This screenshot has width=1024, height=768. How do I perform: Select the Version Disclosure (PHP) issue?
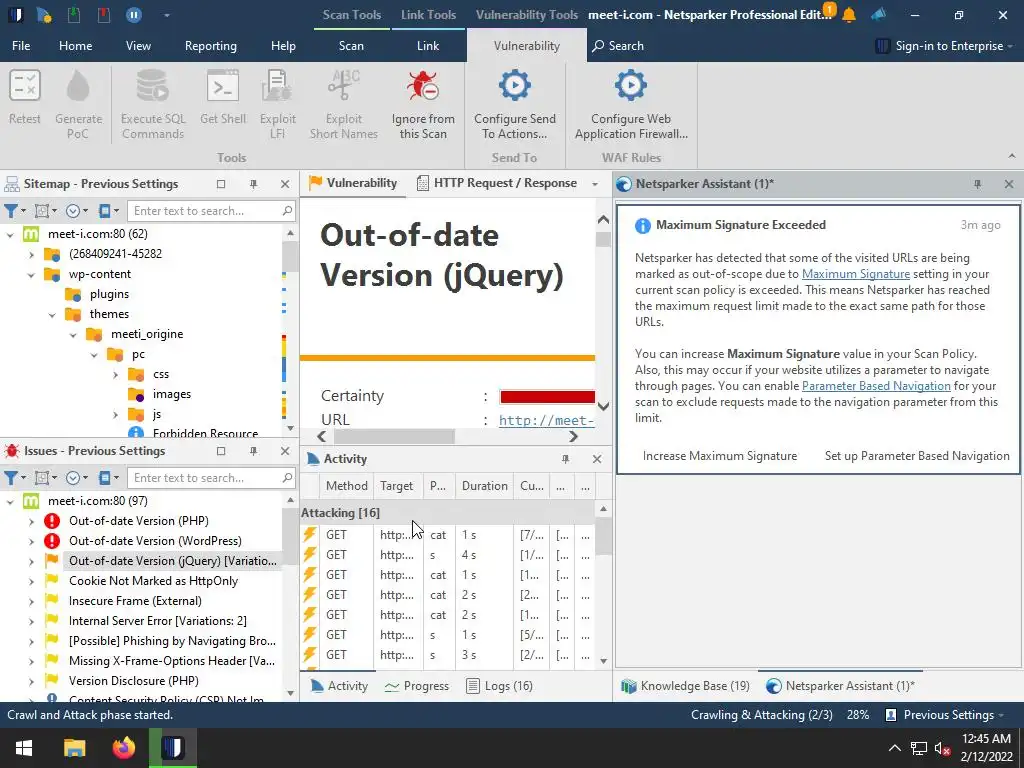point(134,680)
